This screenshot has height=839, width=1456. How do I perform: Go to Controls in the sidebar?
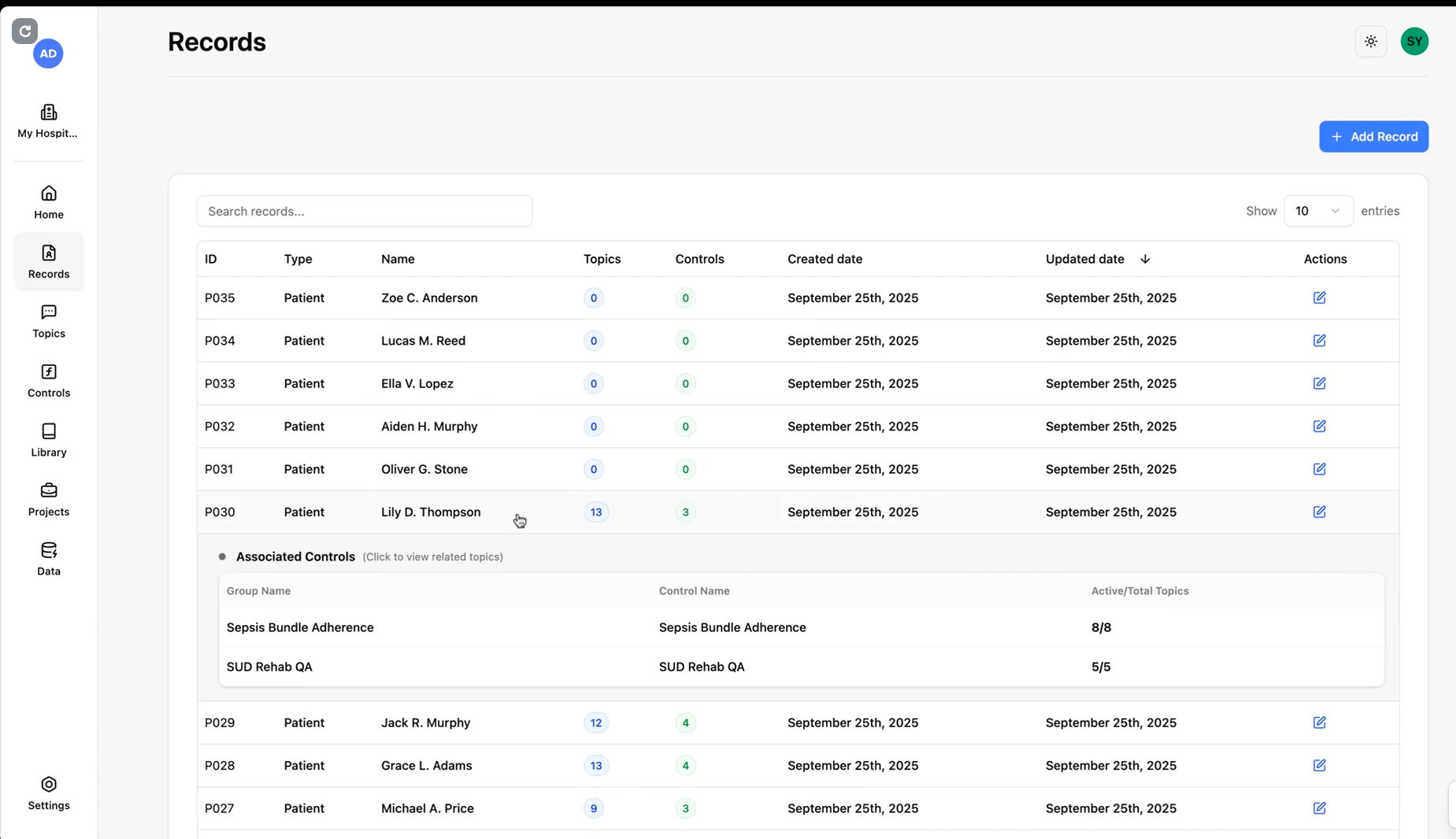tap(49, 380)
